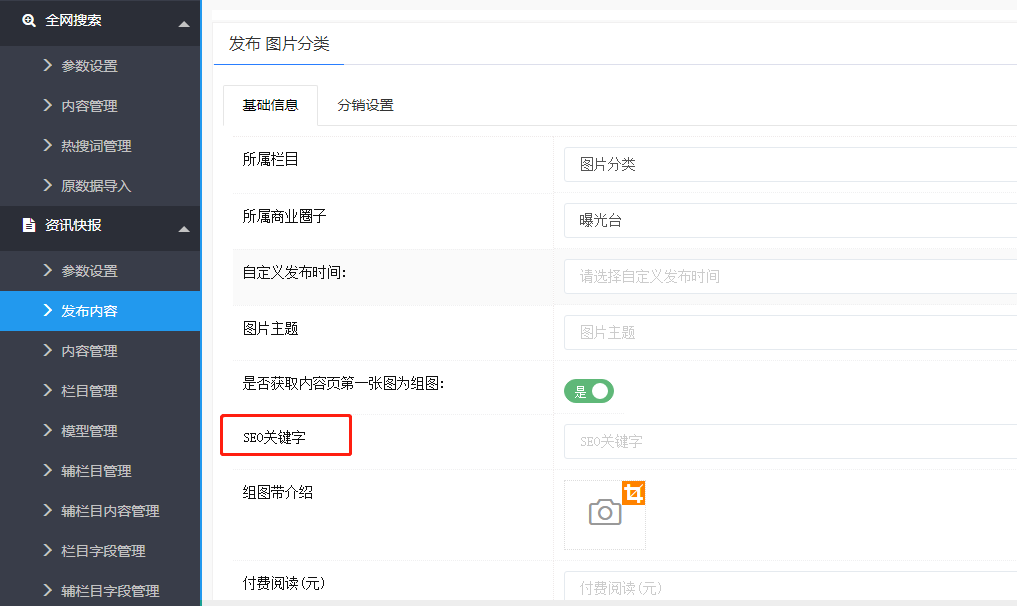Click the chevron icon beside 栏目字段管理

[x=48, y=551]
